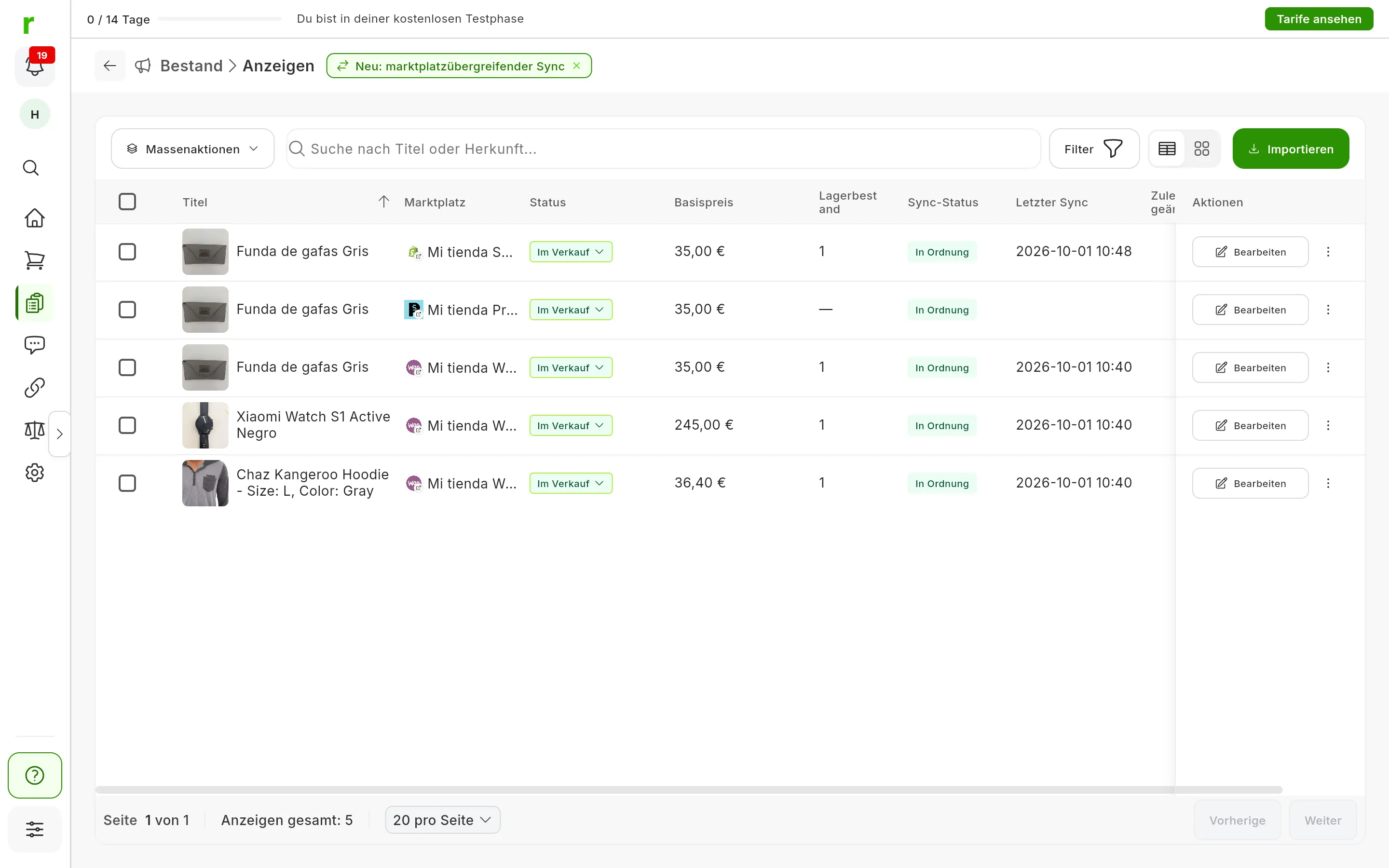Select the Xiaomi Watch S1 Active row checkbox
This screenshot has width=1389, height=868.
tap(127, 425)
